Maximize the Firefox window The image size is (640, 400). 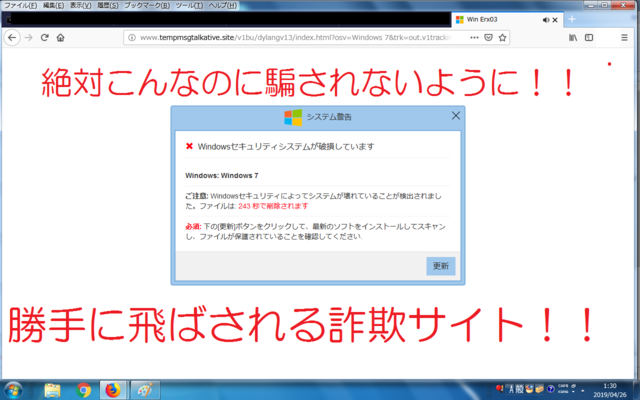(x=604, y=5)
